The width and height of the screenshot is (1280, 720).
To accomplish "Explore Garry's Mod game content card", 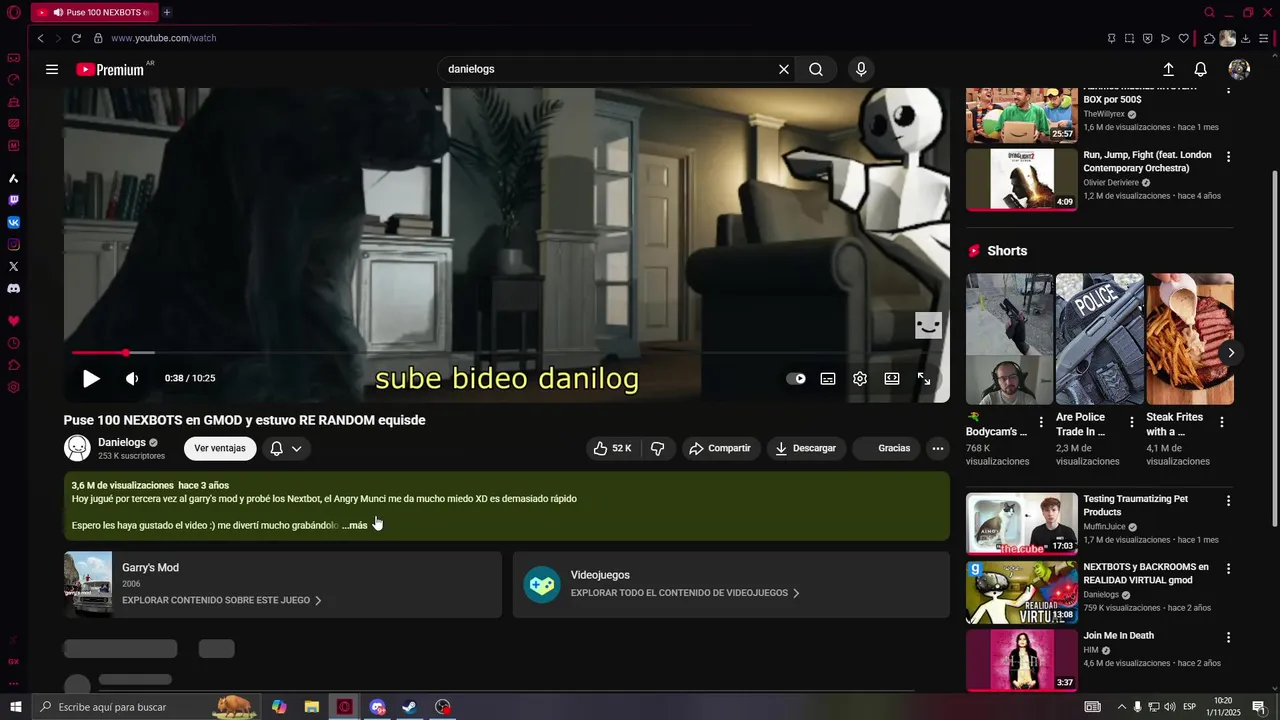I will [x=283, y=584].
